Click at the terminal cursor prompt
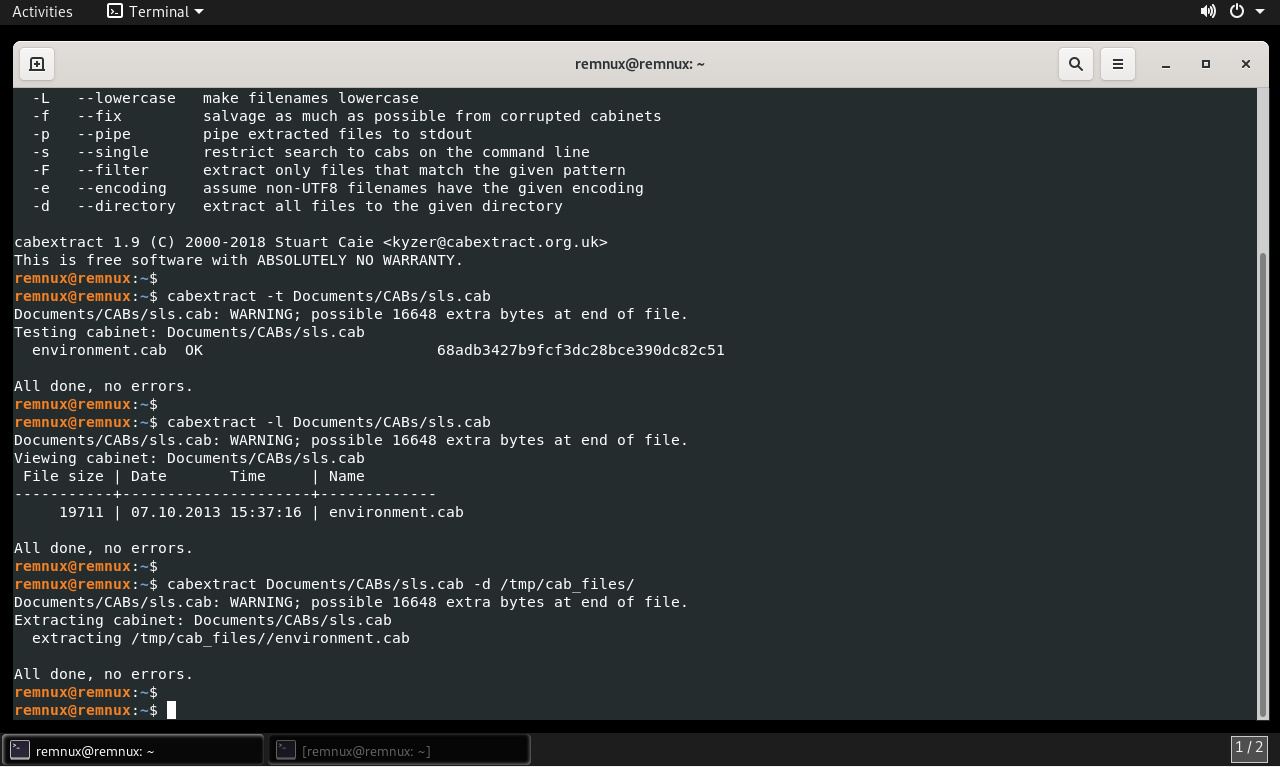1280x767 pixels. click(171, 710)
